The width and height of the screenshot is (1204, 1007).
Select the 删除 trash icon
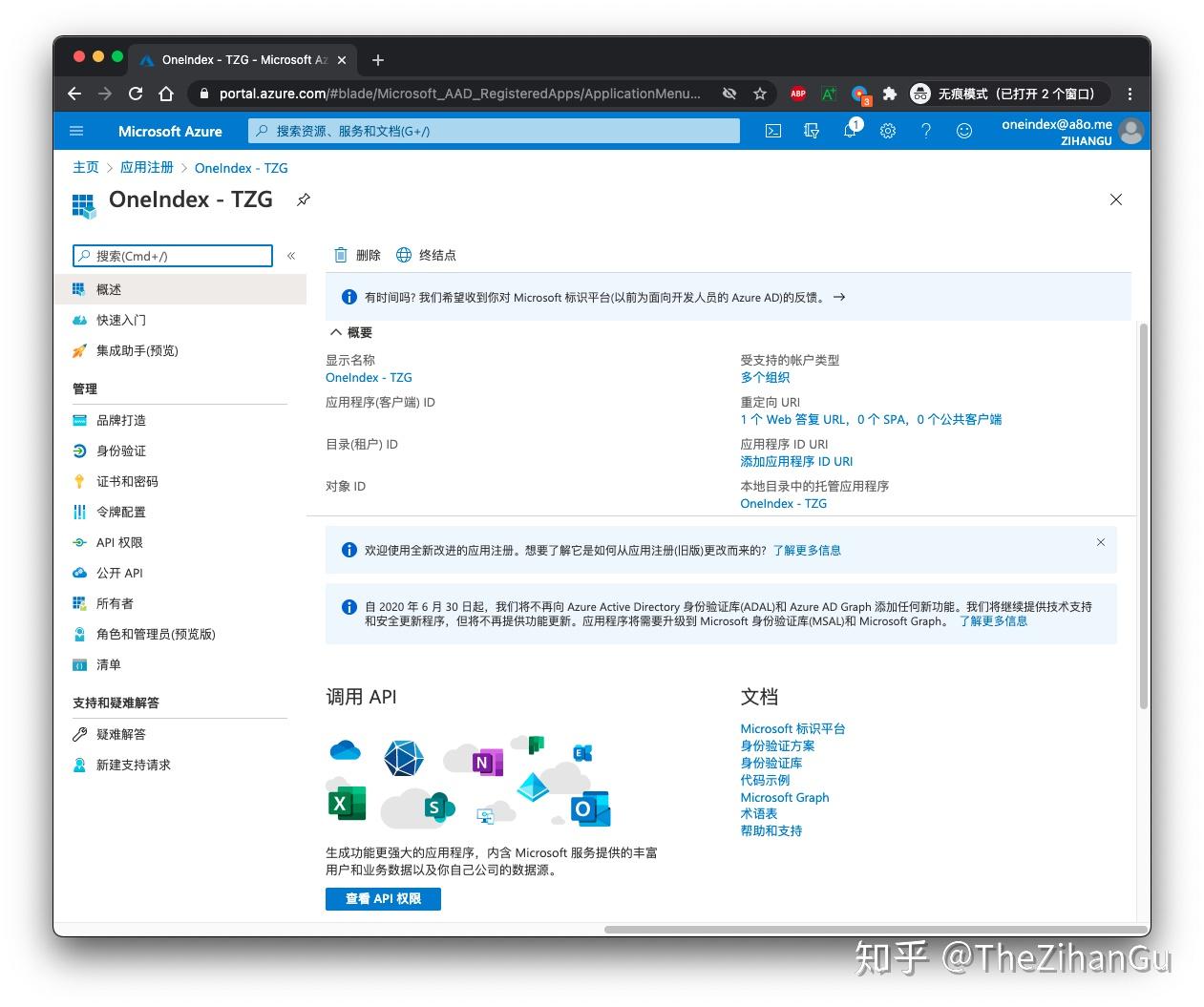pos(342,255)
